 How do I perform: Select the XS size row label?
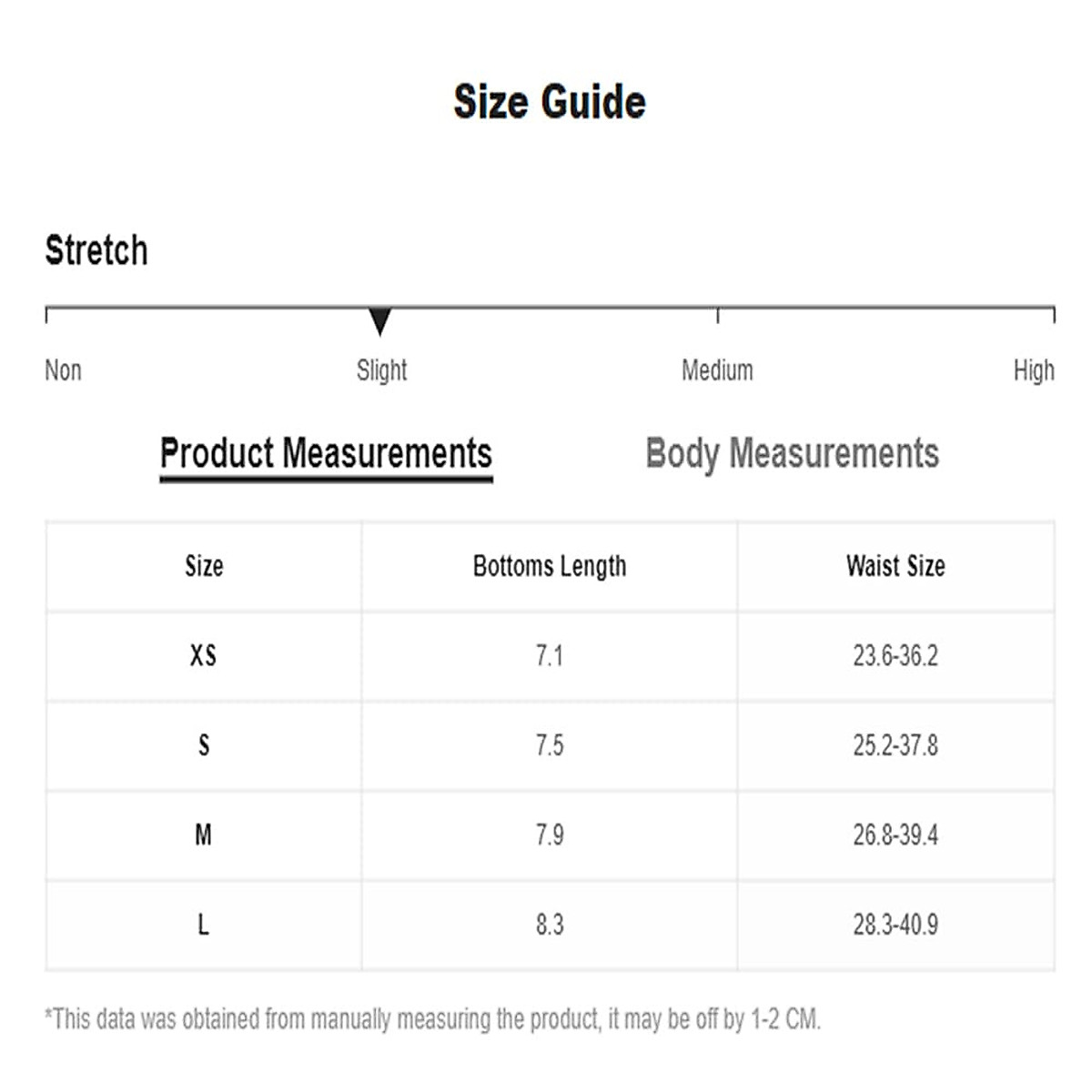pyautogui.click(x=204, y=655)
